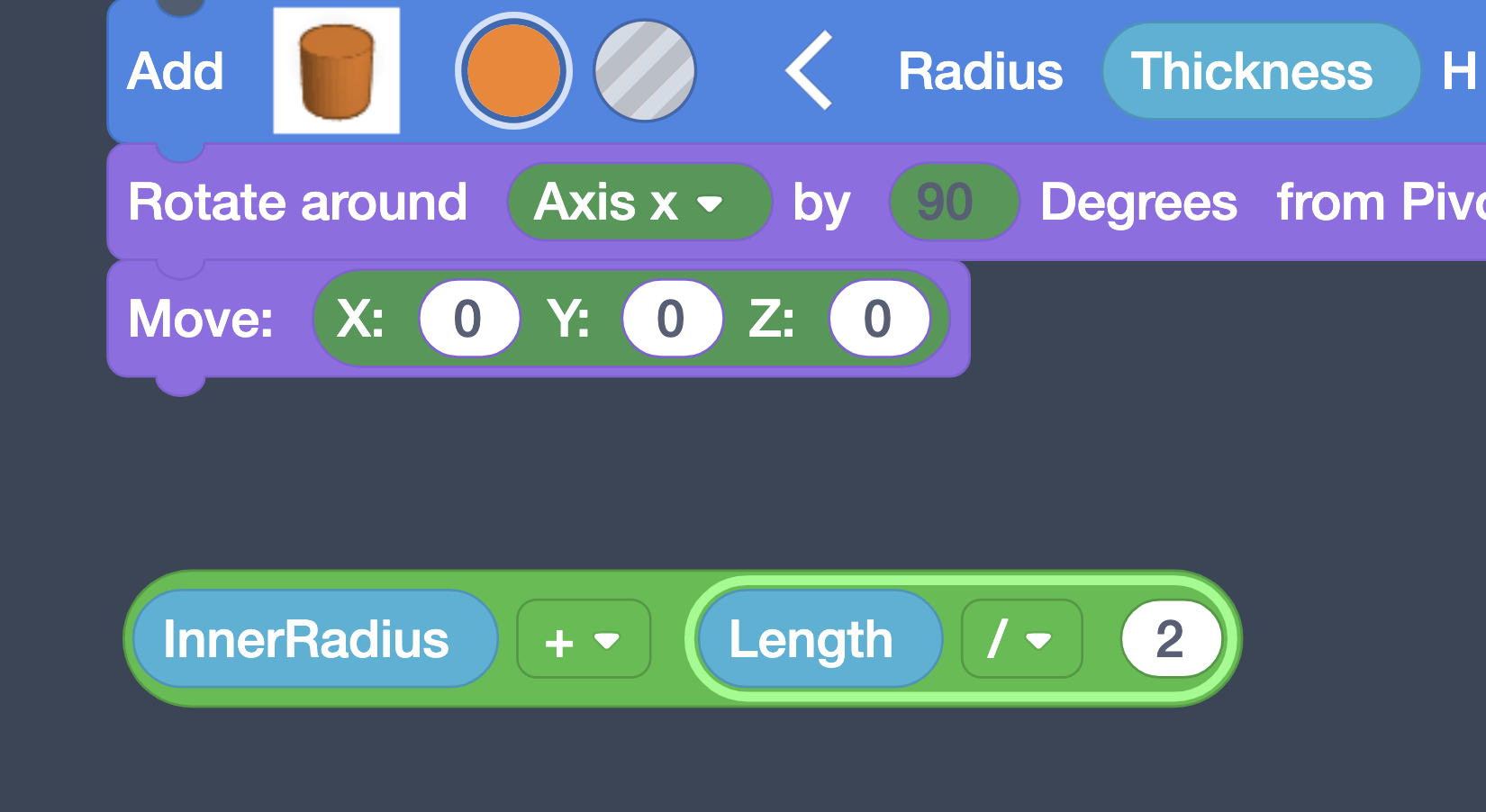Open the plus operator dropdown

[583, 640]
